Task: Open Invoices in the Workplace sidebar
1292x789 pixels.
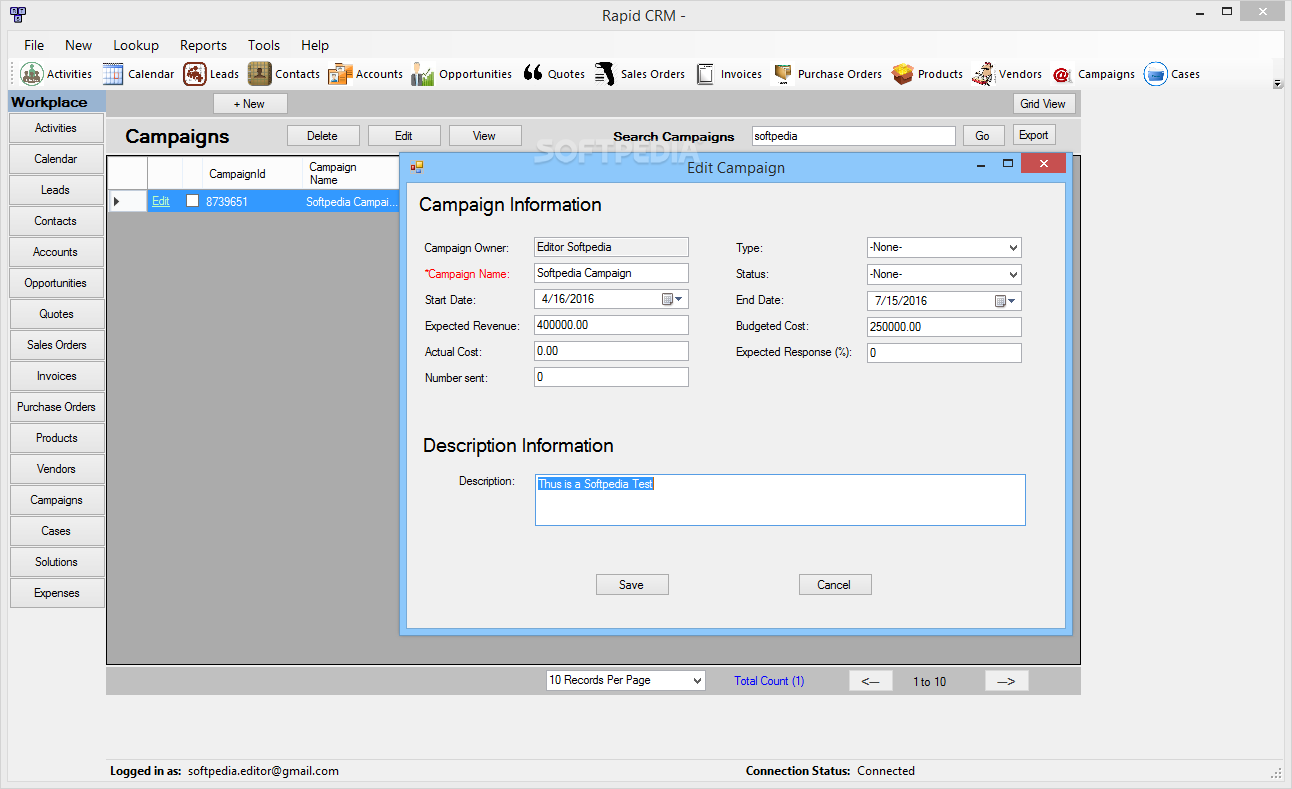Action: click(x=57, y=376)
